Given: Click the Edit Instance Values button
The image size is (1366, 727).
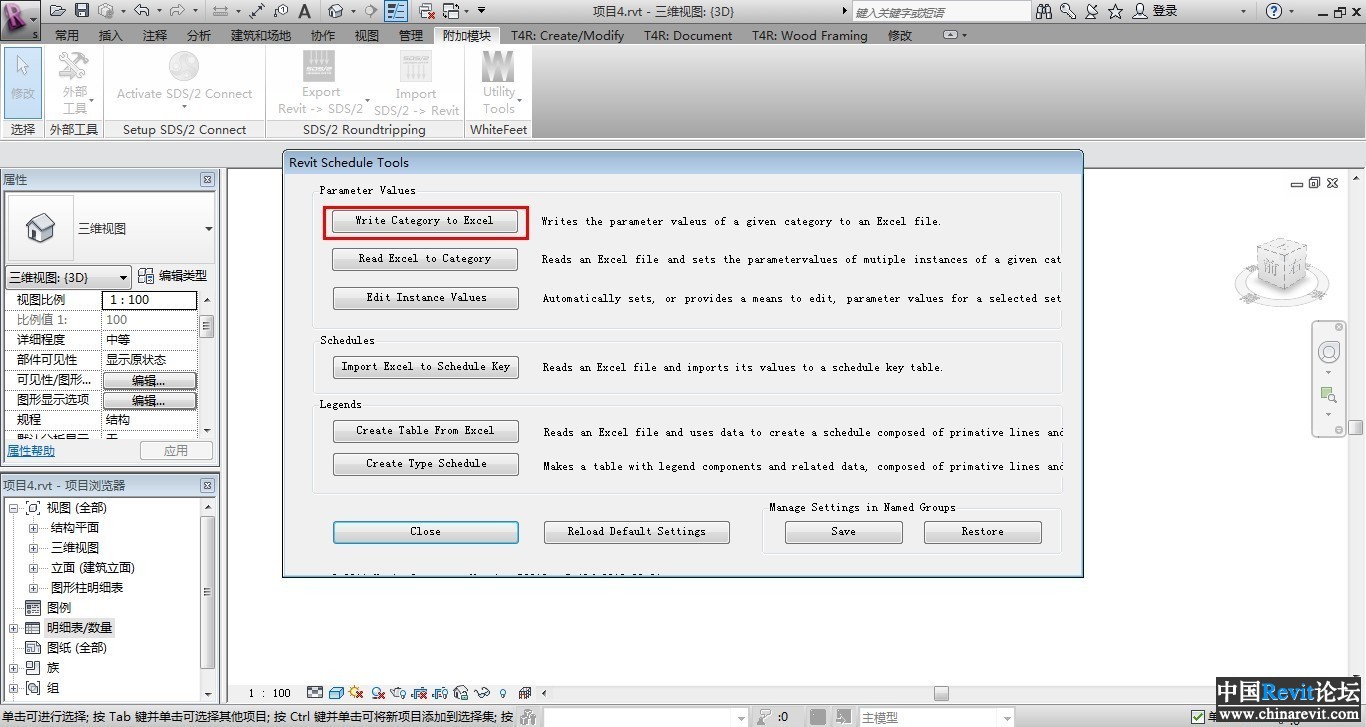Looking at the screenshot, I should click(426, 298).
